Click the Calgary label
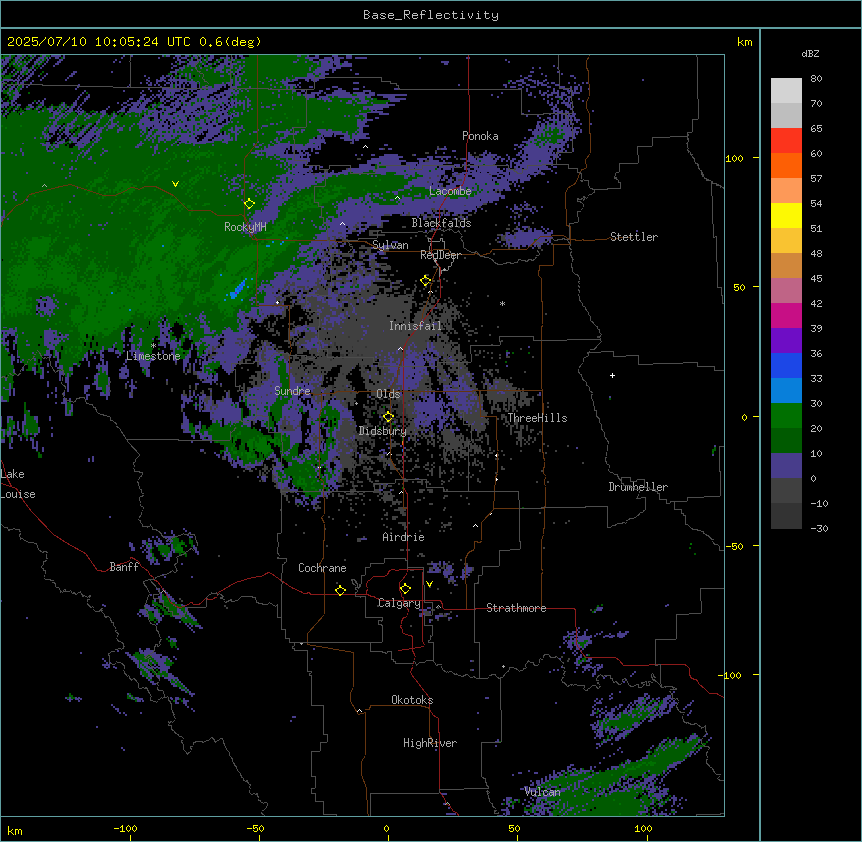Image resolution: width=862 pixels, height=842 pixels. pos(399,603)
